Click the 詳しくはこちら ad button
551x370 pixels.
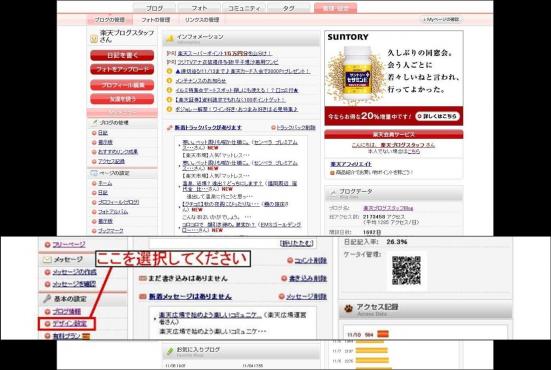(437, 116)
